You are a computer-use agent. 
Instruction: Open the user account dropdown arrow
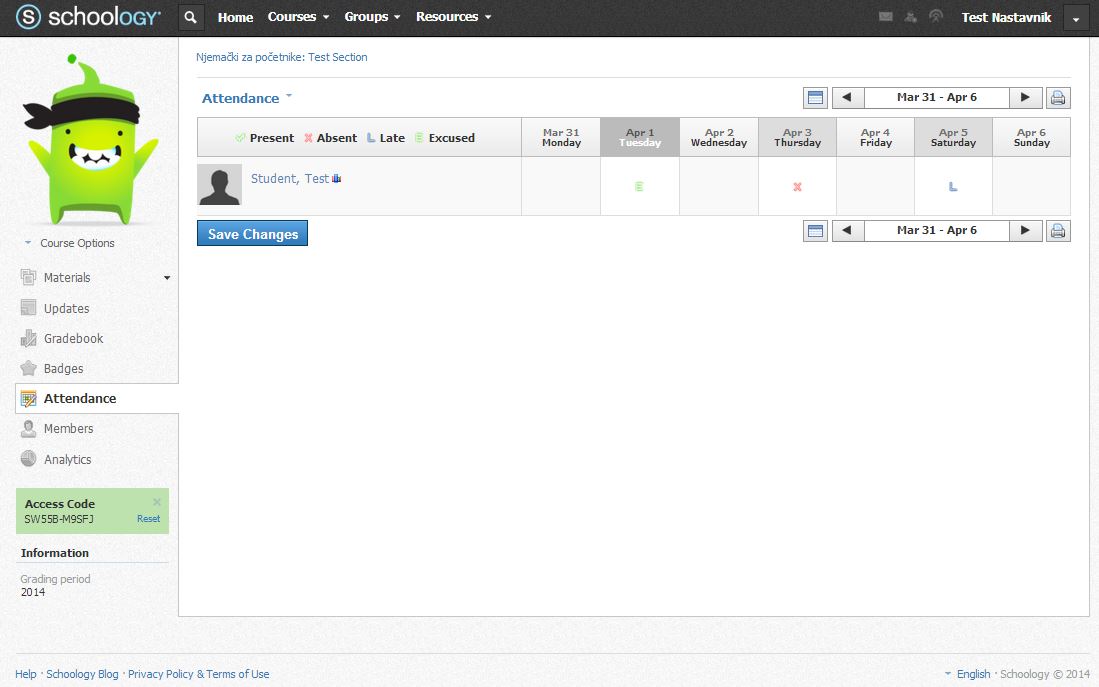1076,18
